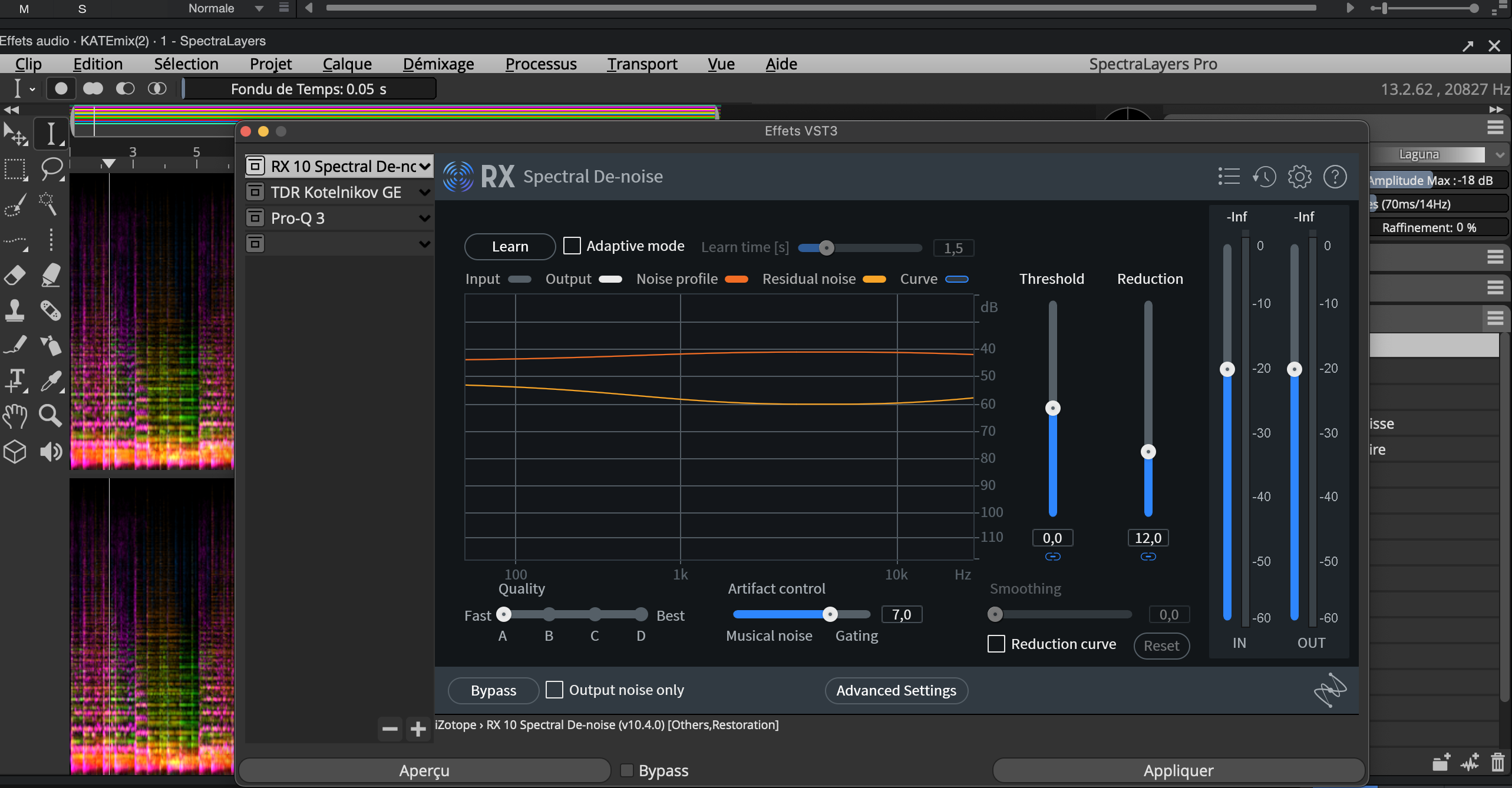
Task: Check Output noise only
Action: click(x=554, y=689)
